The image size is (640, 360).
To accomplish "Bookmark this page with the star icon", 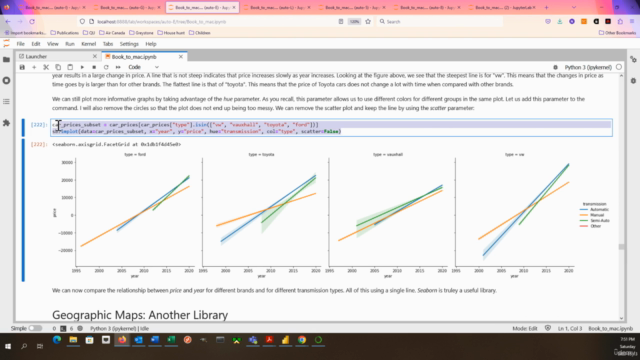I will [x=368, y=22].
